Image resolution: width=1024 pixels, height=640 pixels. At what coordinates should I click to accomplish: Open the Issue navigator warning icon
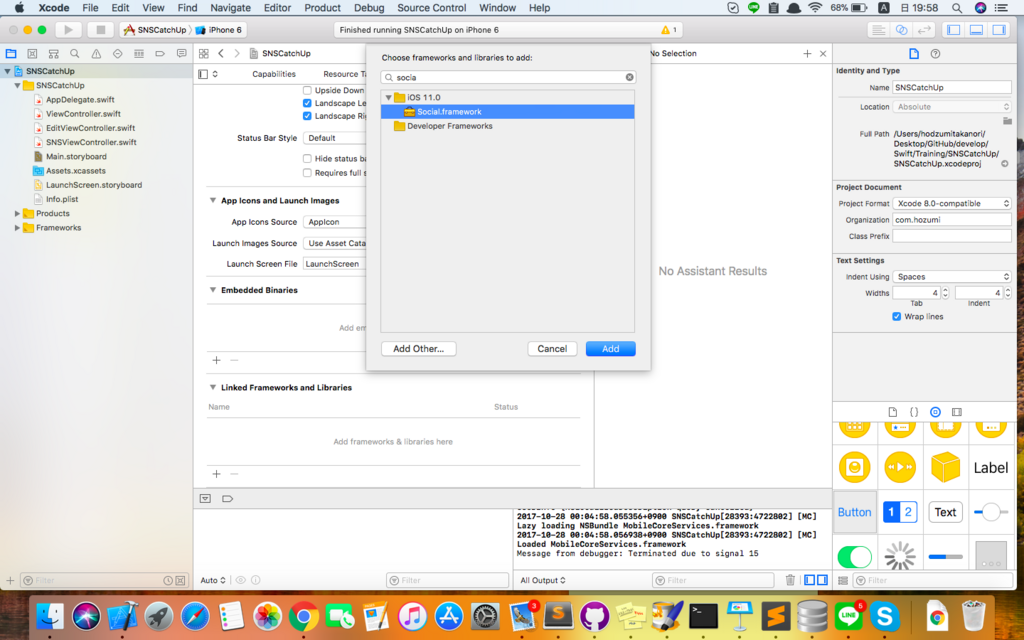point(96,54)
